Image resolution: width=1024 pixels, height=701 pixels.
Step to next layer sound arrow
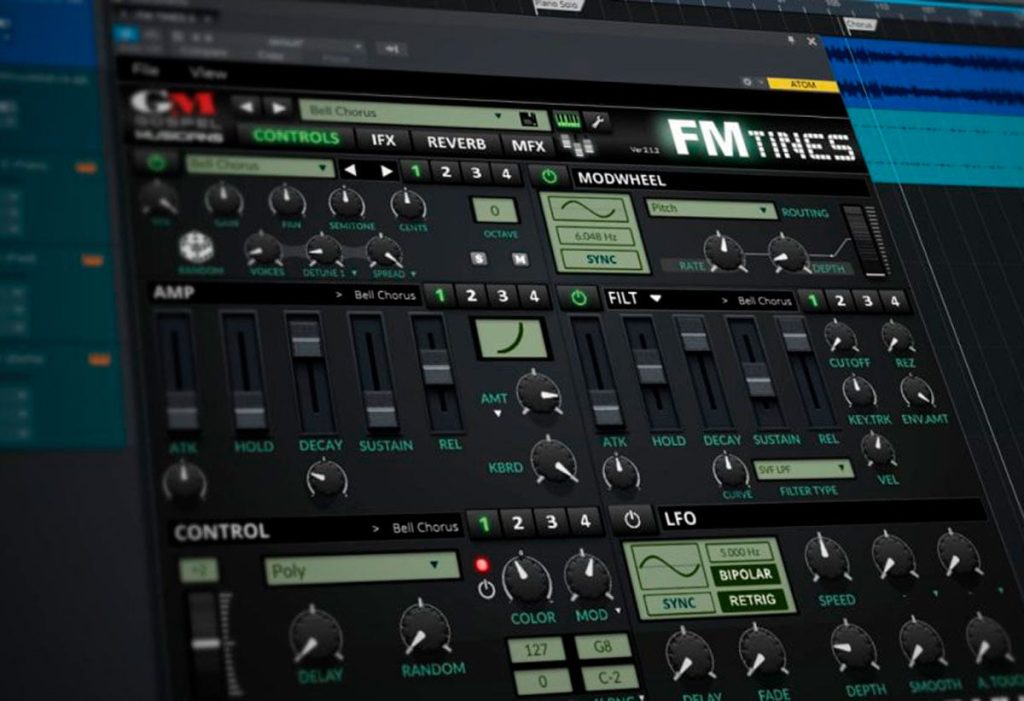(x=387, y=171)
